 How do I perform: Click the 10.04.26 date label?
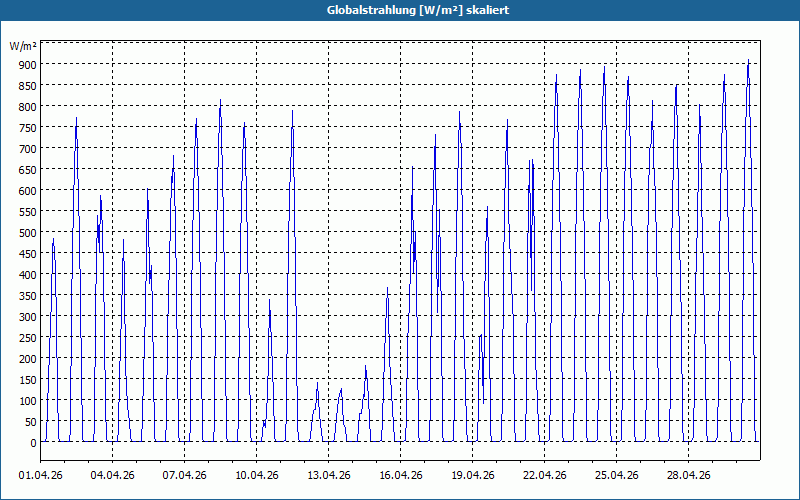click(x=257, y=475)
